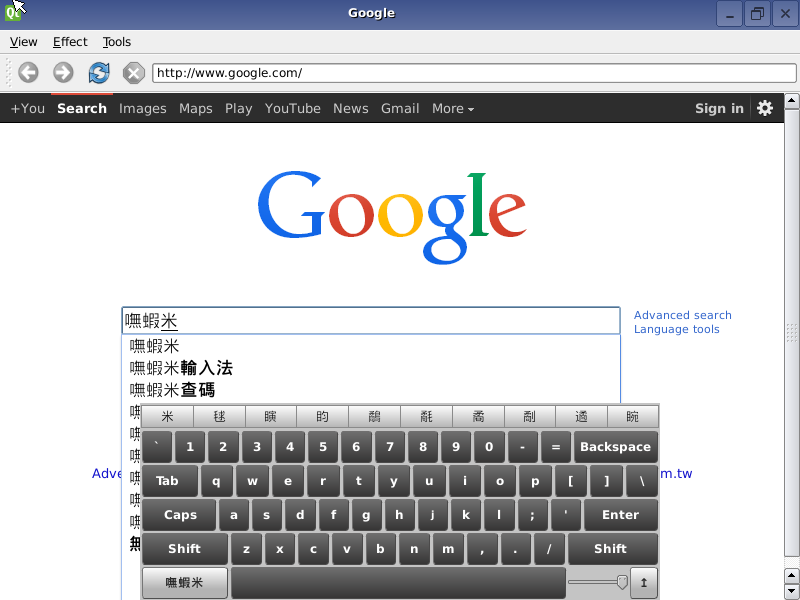
Task: Tap the space bar on virtual keyboard
Action: pyautogui.click(x=398, y=582)
